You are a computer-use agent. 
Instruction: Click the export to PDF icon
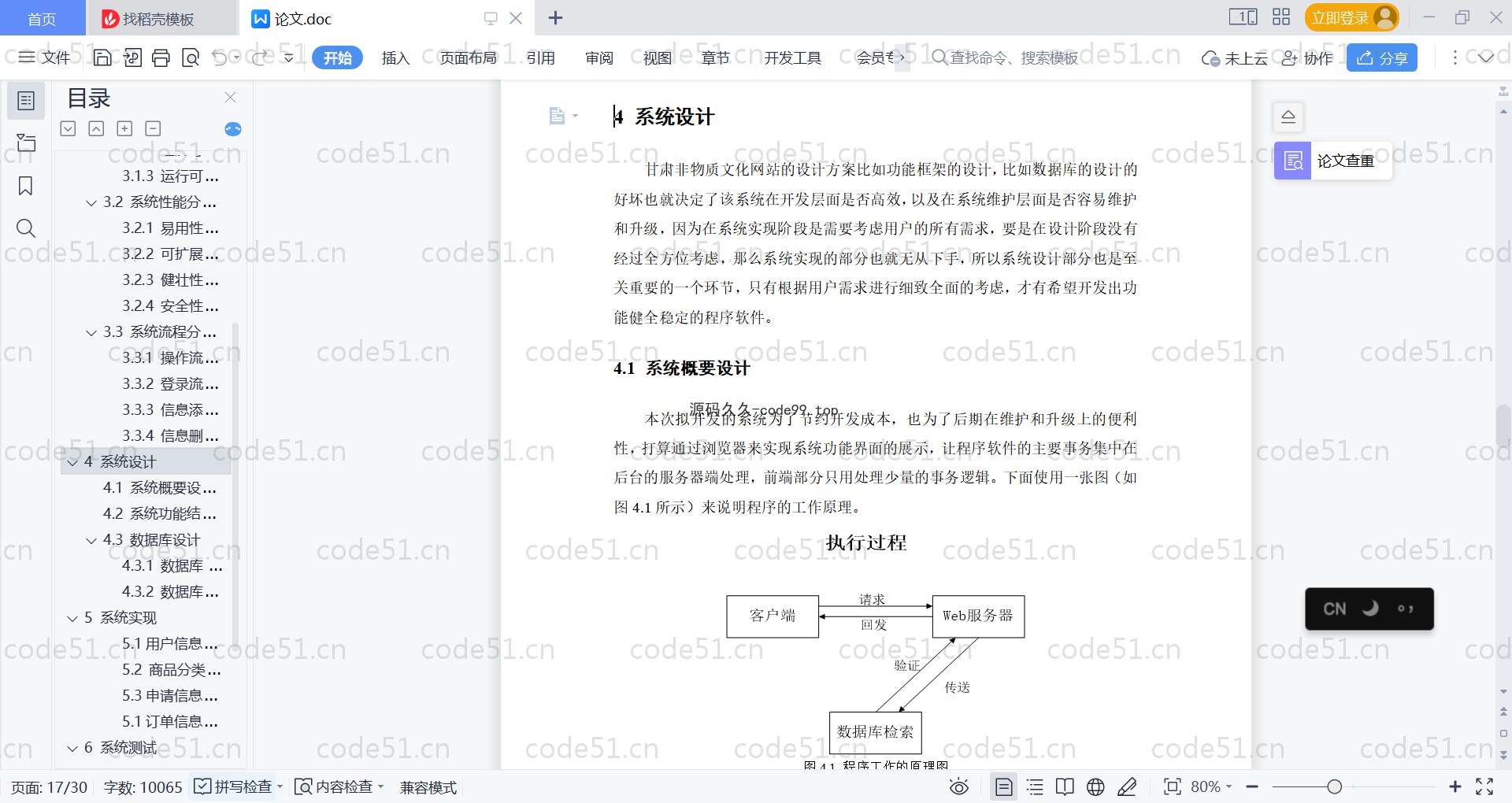coord(132,57)
